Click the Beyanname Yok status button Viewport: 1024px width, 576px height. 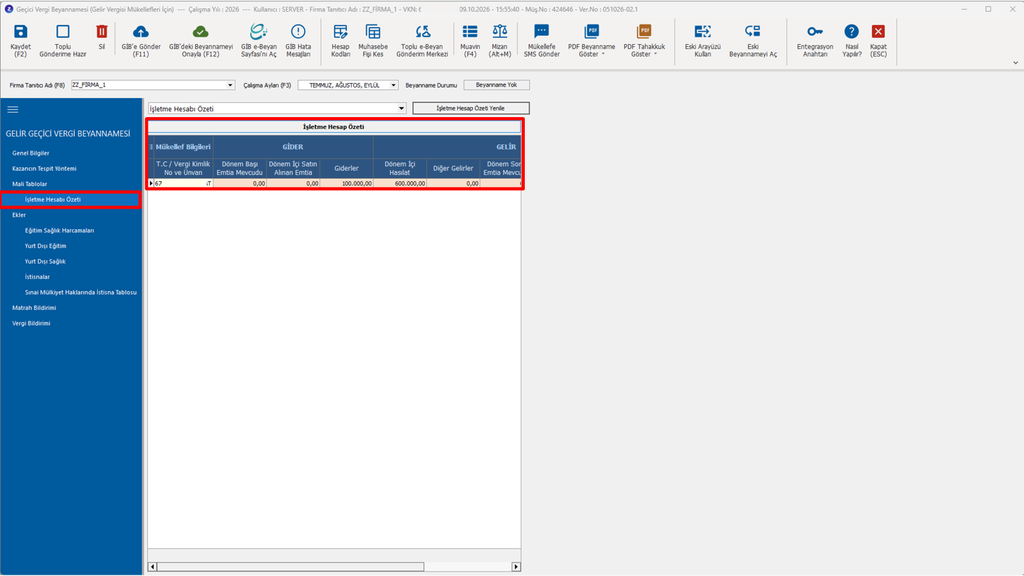[496, 85]
